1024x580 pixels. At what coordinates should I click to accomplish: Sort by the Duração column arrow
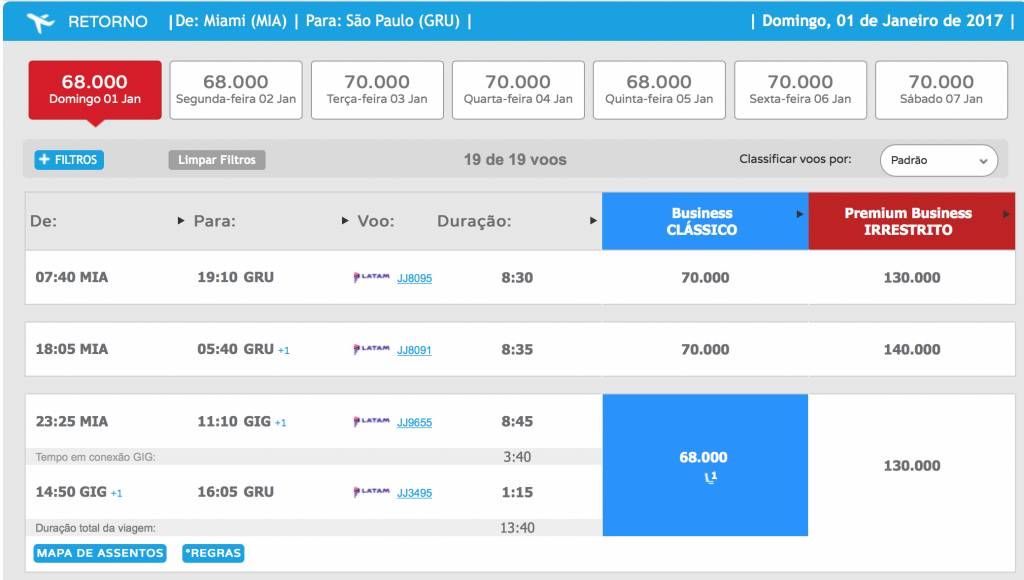(593, 221)
